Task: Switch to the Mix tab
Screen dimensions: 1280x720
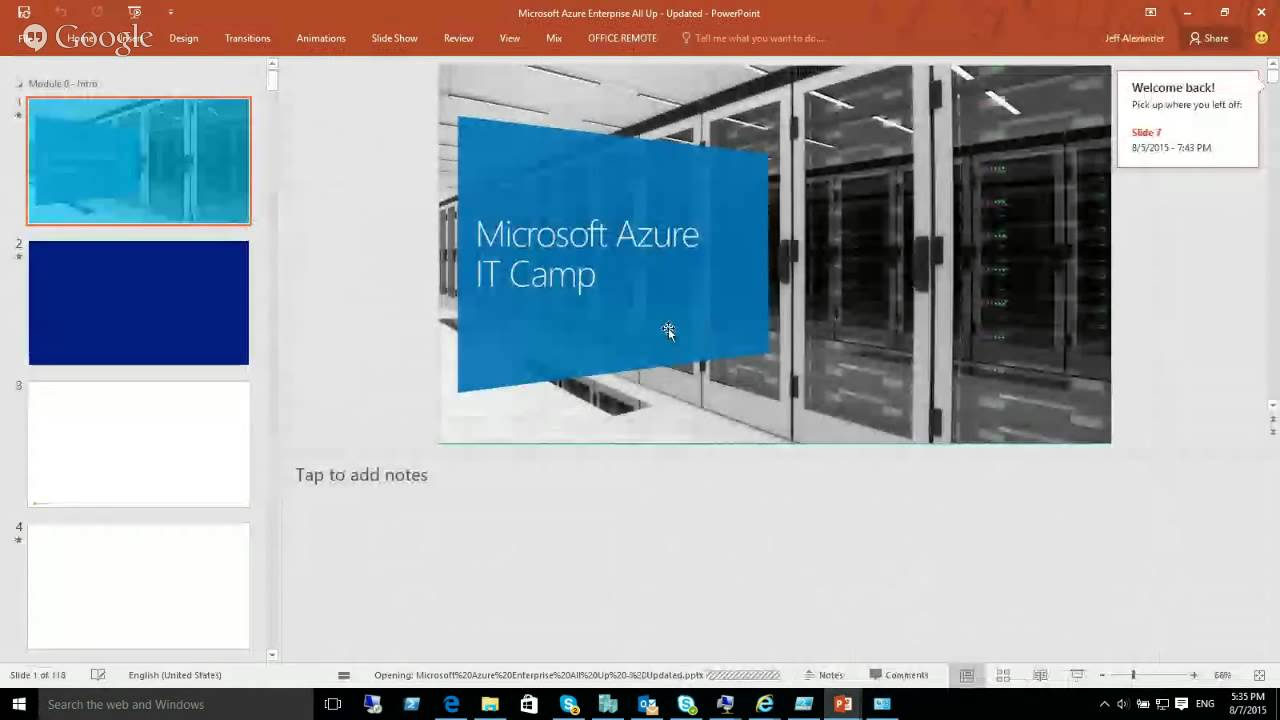Action: 554,38
